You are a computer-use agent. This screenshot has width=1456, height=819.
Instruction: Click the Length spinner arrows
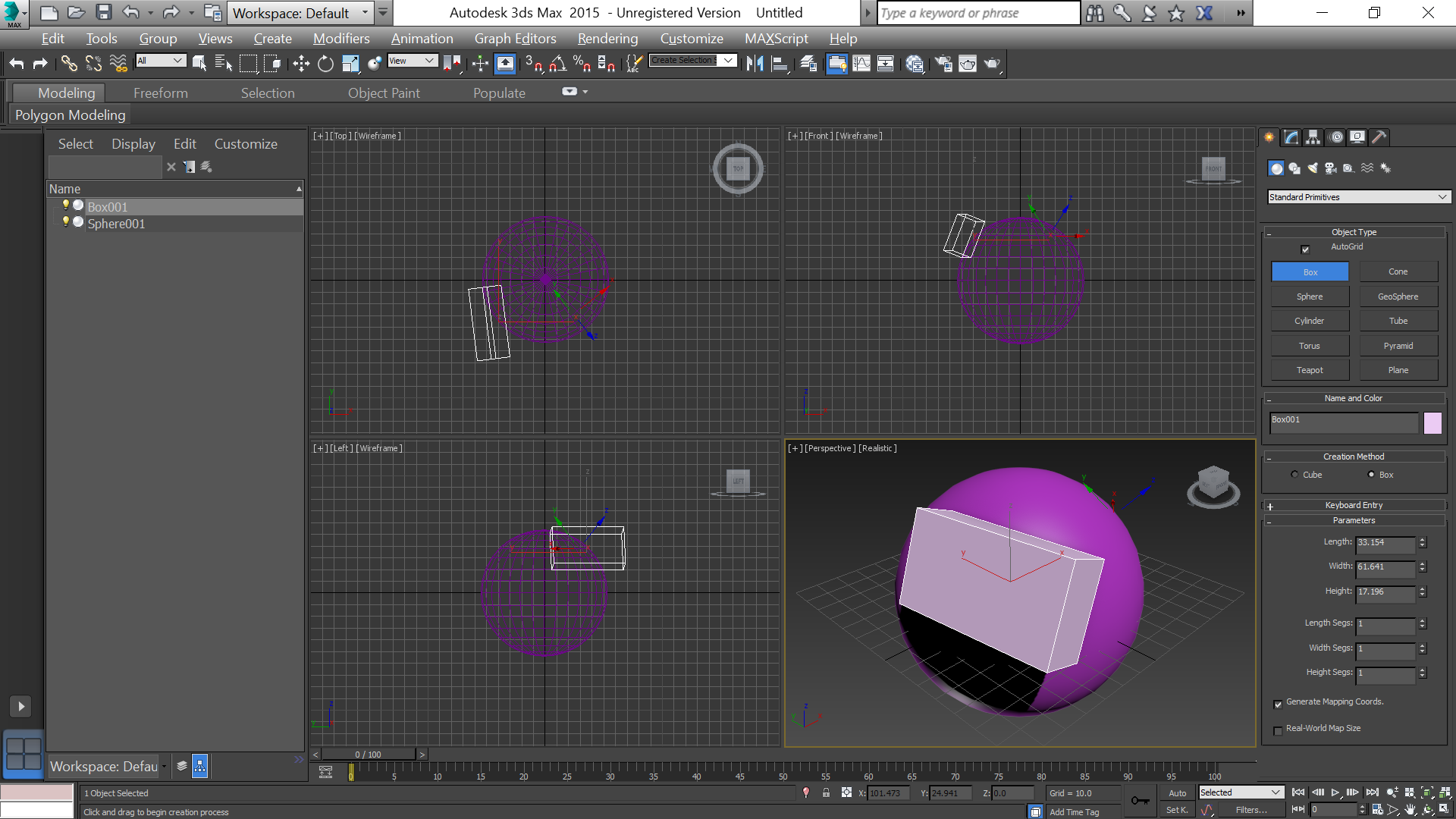coord(1423,542)
